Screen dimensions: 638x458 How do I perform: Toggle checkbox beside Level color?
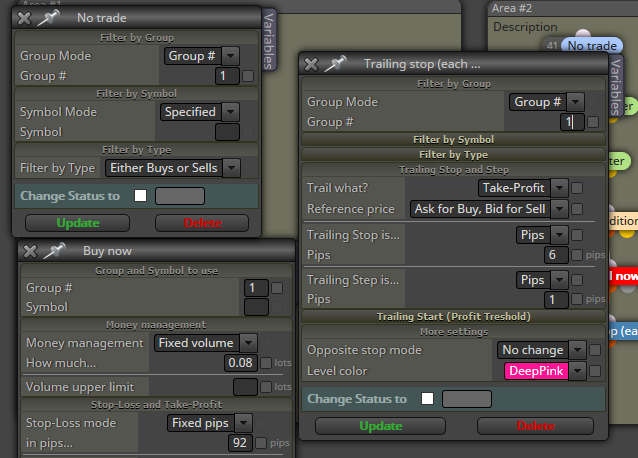click(594, 371)
